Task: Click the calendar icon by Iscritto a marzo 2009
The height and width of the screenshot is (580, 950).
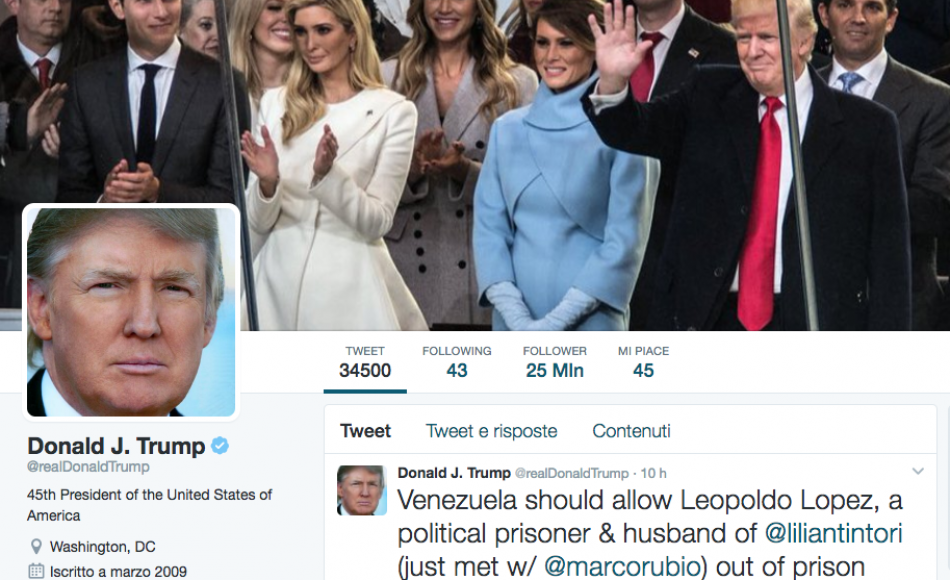Action: click(x=36, y=571)
